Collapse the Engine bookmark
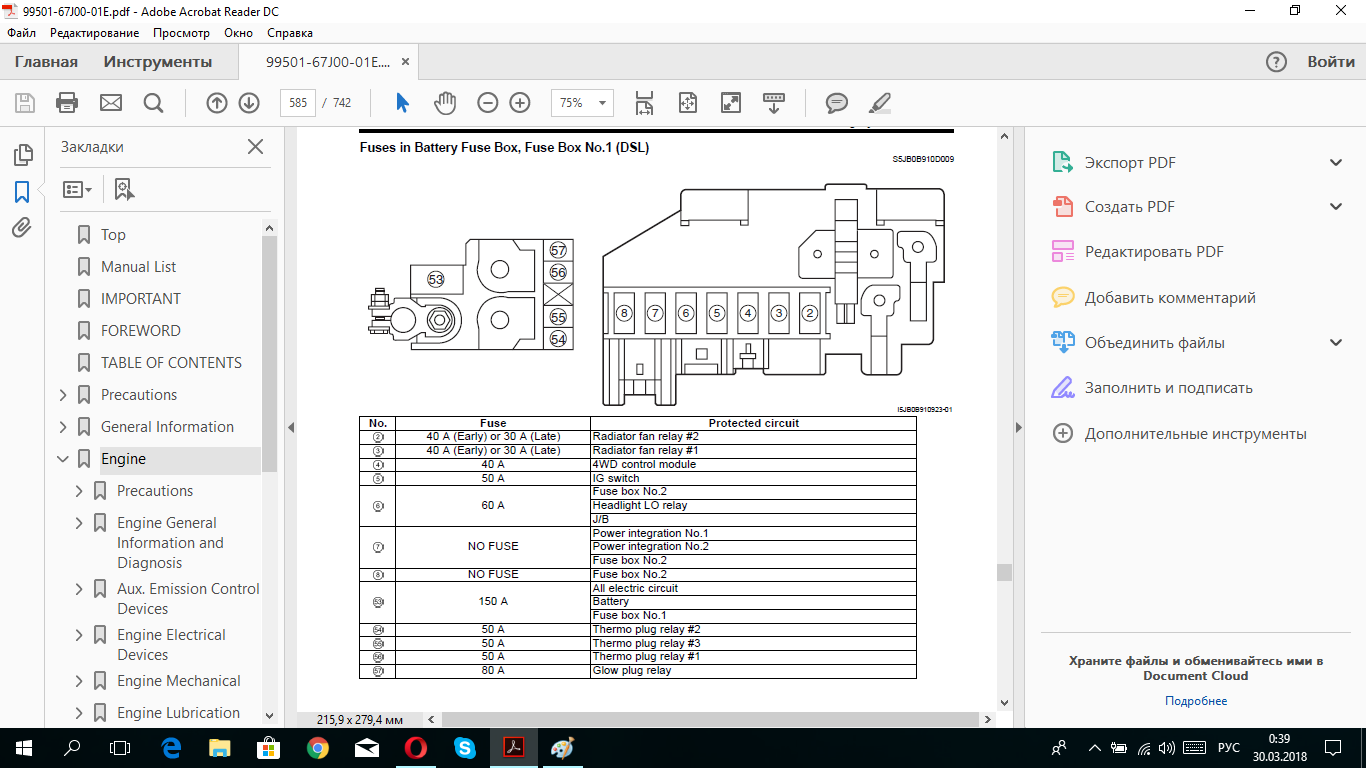 [x=63, y=459]
